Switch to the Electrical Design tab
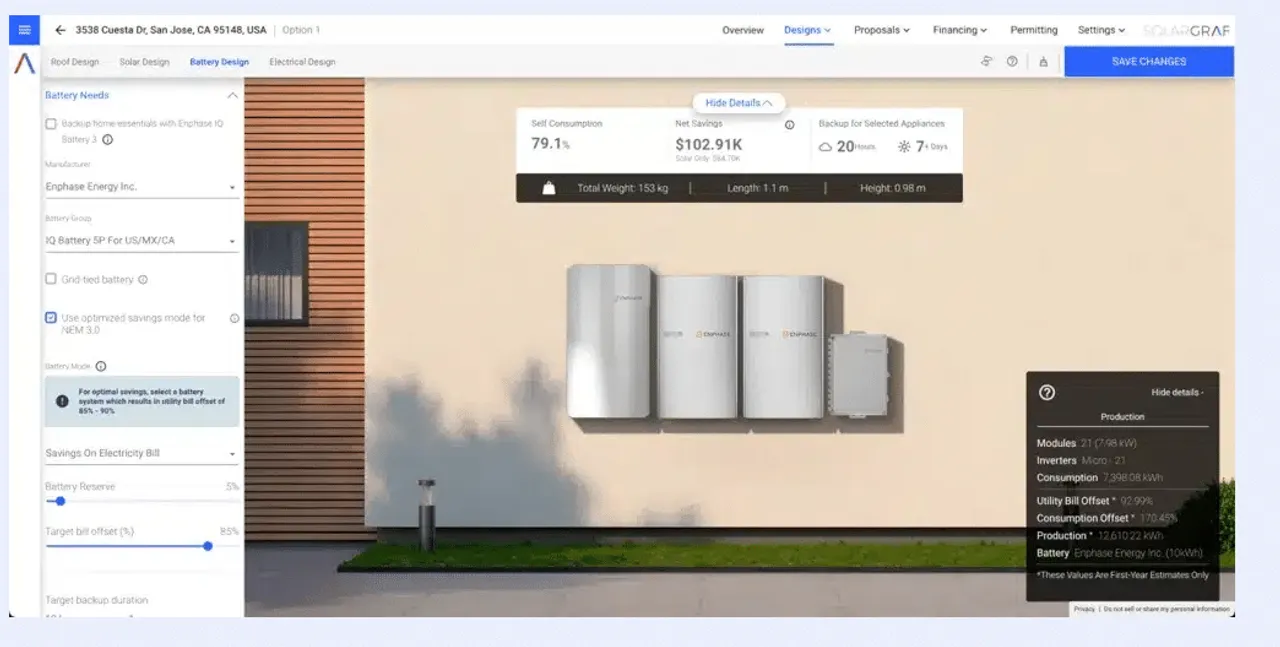1280x647 pixels. click(x=302, y=61)
